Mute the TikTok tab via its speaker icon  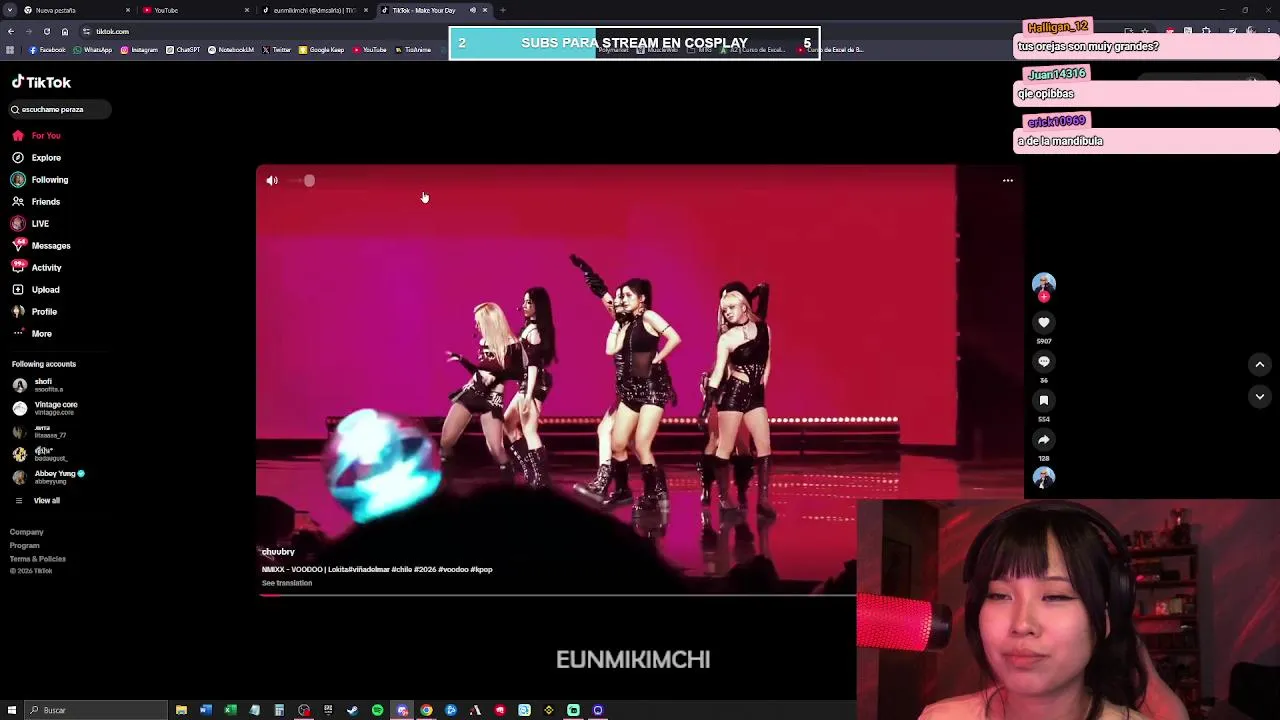pos(473,10)
